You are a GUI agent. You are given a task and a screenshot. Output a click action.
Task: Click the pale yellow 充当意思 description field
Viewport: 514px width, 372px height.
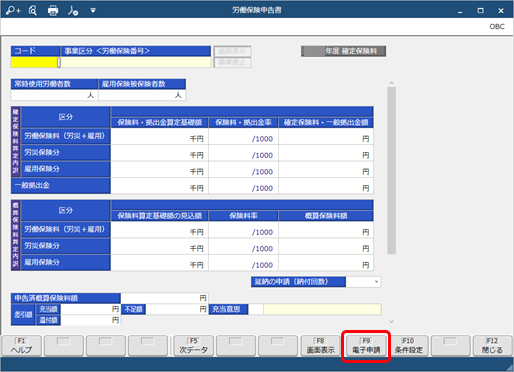tap(322, 309)
